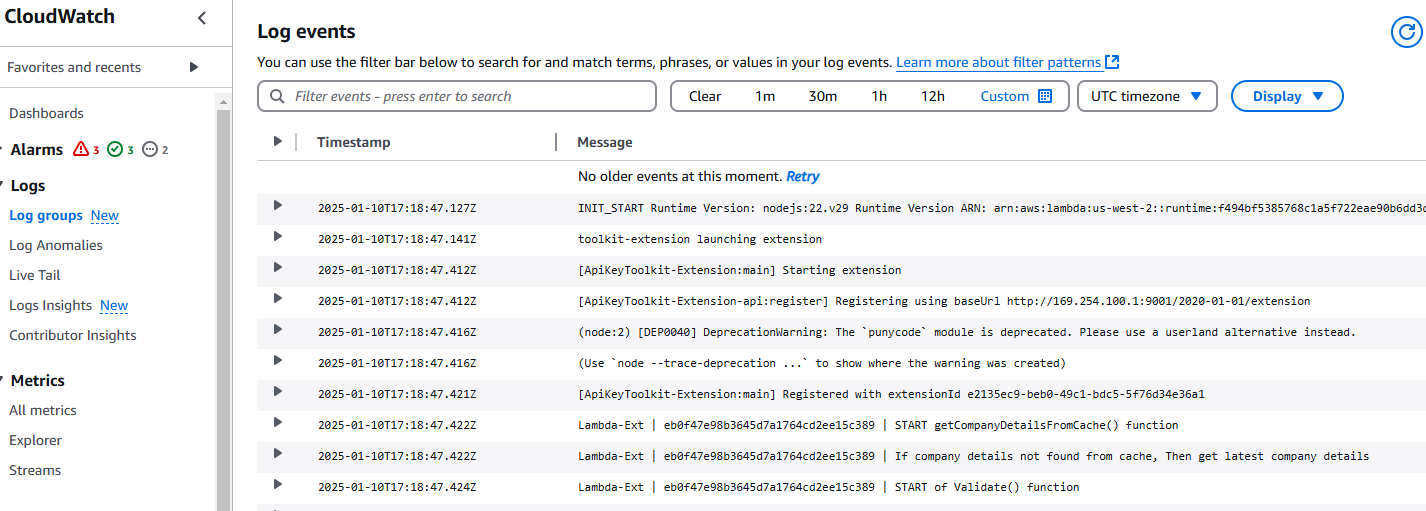Go to All metrics
This screenshot has width=1426, height=511.
(x=43, y=410)
